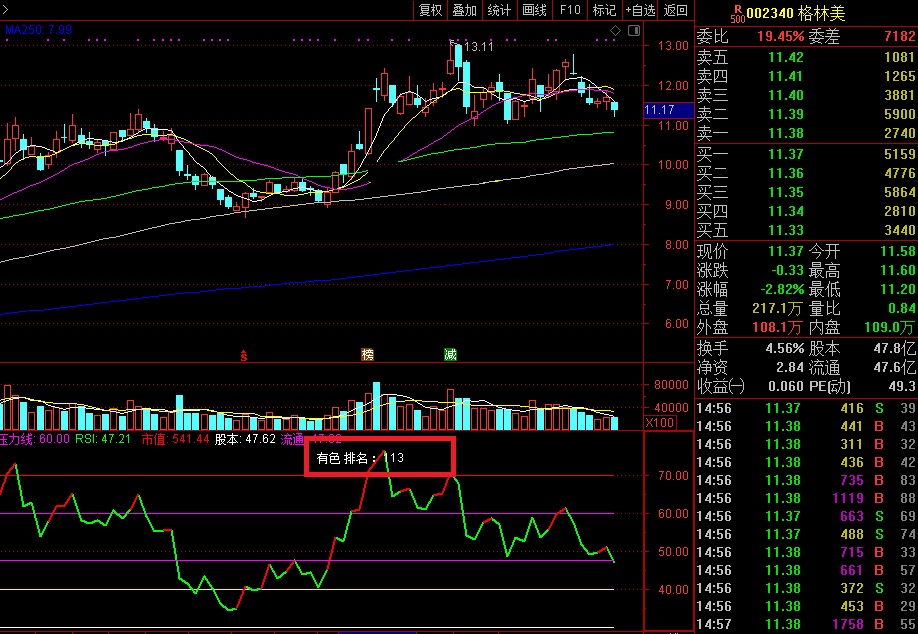
Task: Click the 买三 price 11.35
Action: click(x=786, y=193)
